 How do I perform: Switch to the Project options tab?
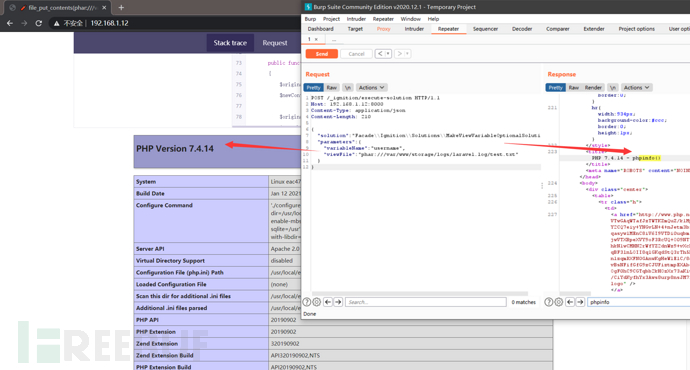pos(636,29)
